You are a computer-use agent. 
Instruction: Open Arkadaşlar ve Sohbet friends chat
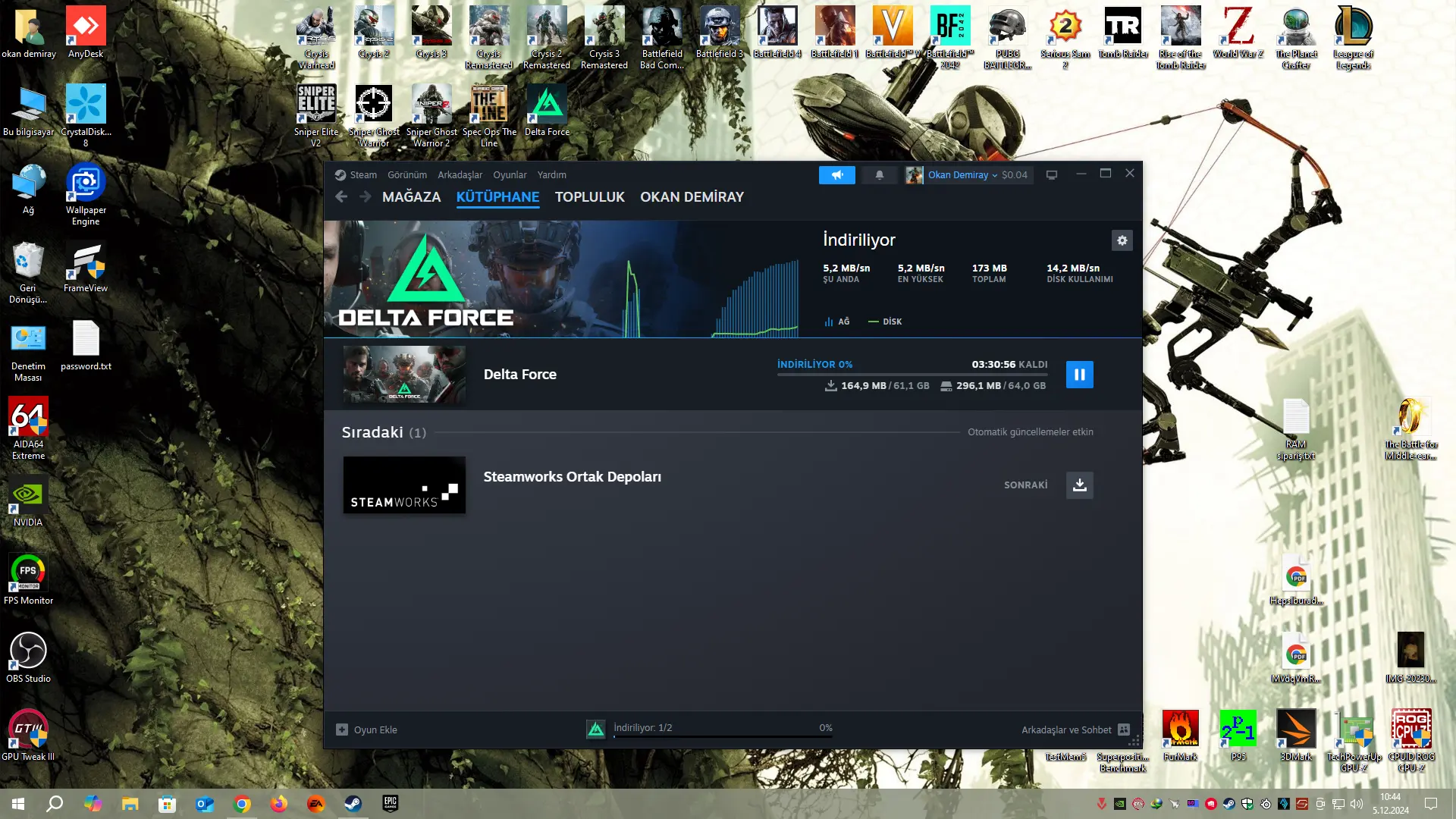1075,730
